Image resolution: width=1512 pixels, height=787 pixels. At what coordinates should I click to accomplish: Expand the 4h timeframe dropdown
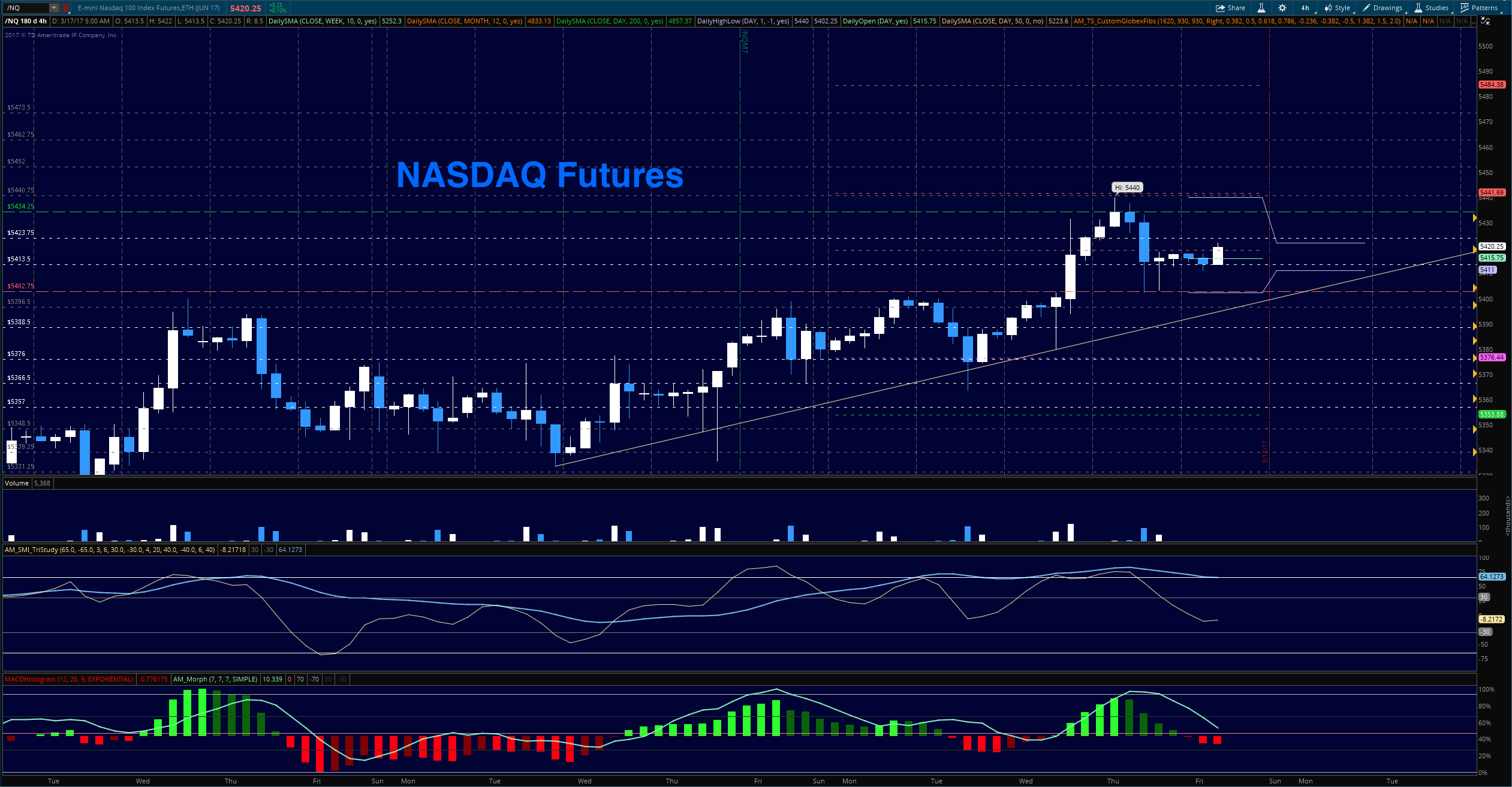point(1306,8)
